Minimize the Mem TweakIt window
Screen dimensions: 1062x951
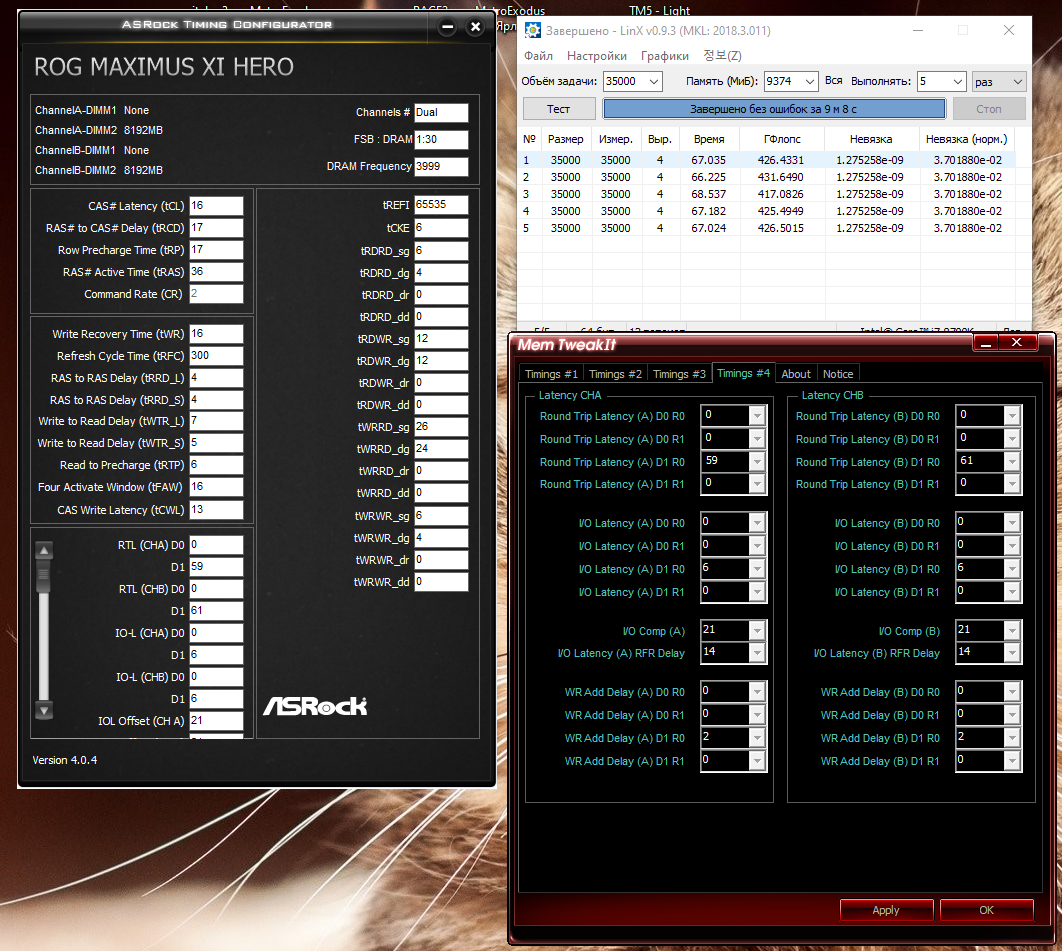click(x=986, y=343)
